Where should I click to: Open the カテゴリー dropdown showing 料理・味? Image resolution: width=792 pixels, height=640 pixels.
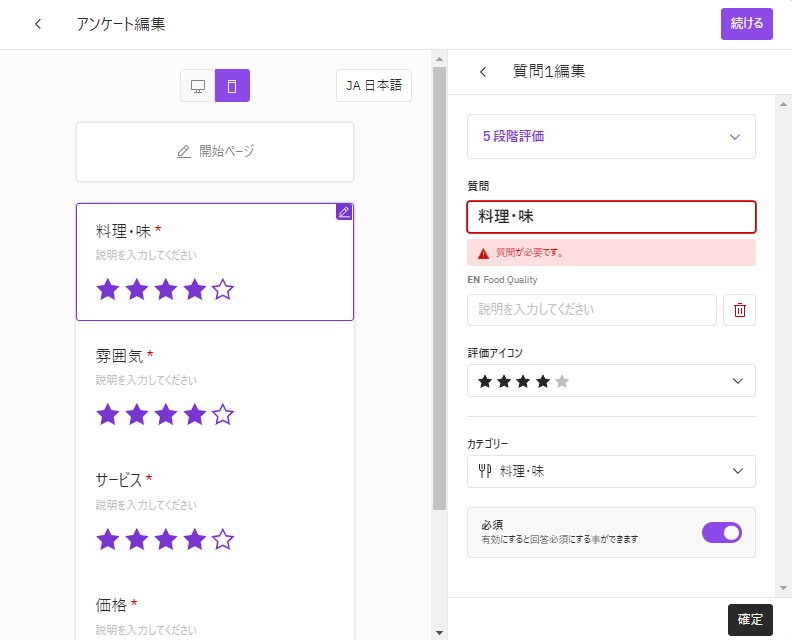(x=611, y=471)
